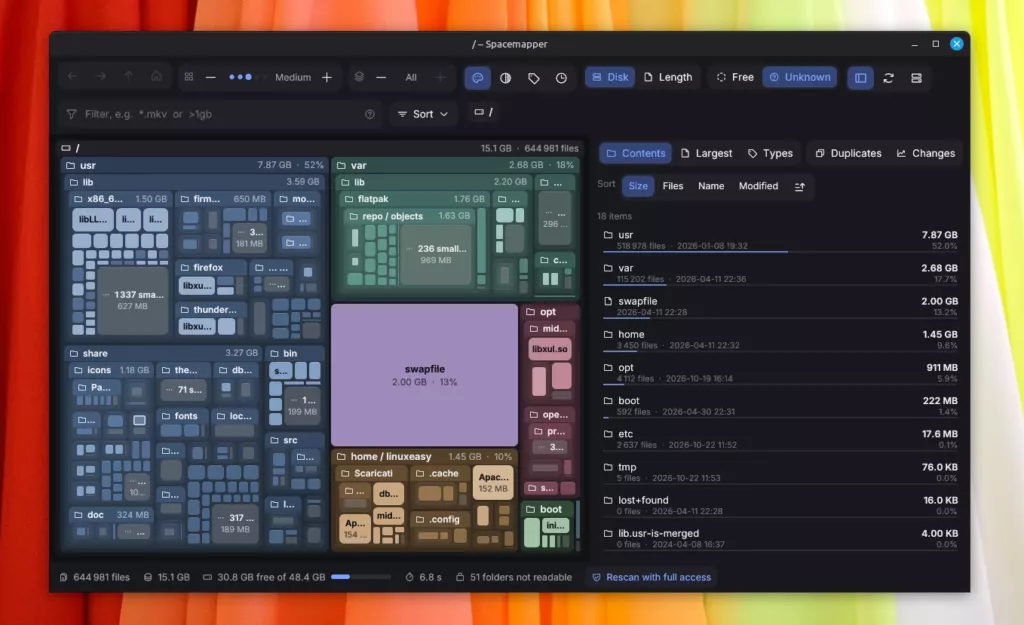This screenshot has height=625, width=1024.
Task: Switch size measure to Length
Action: coord(668,77)
